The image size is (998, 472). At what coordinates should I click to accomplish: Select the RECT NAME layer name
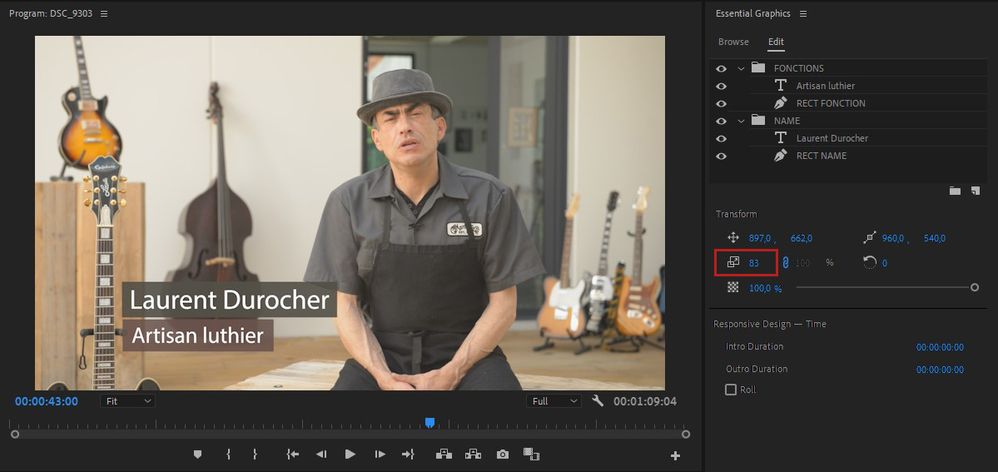(x=821, y=155)
